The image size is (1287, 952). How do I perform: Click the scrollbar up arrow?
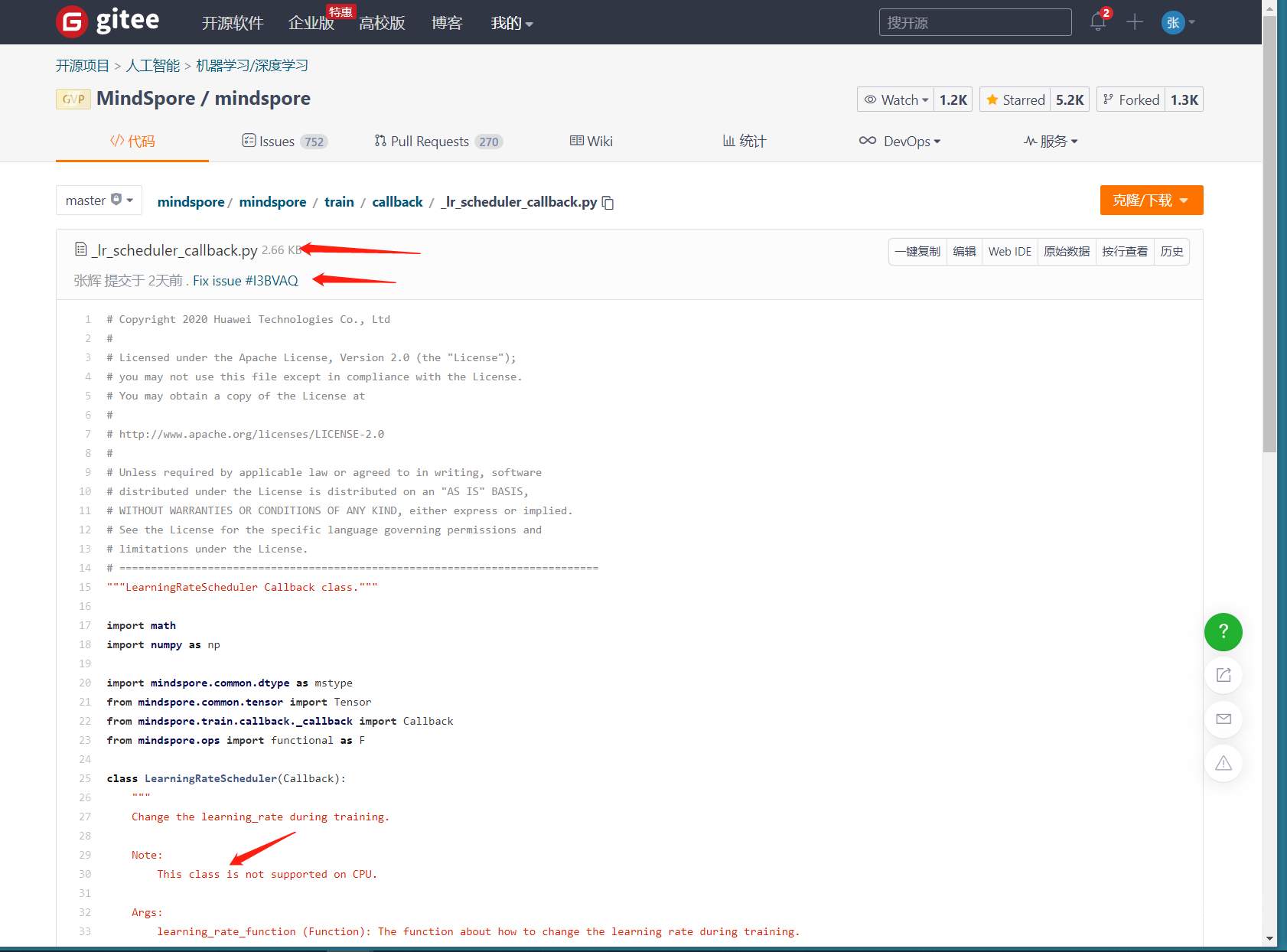[1269, 8]
